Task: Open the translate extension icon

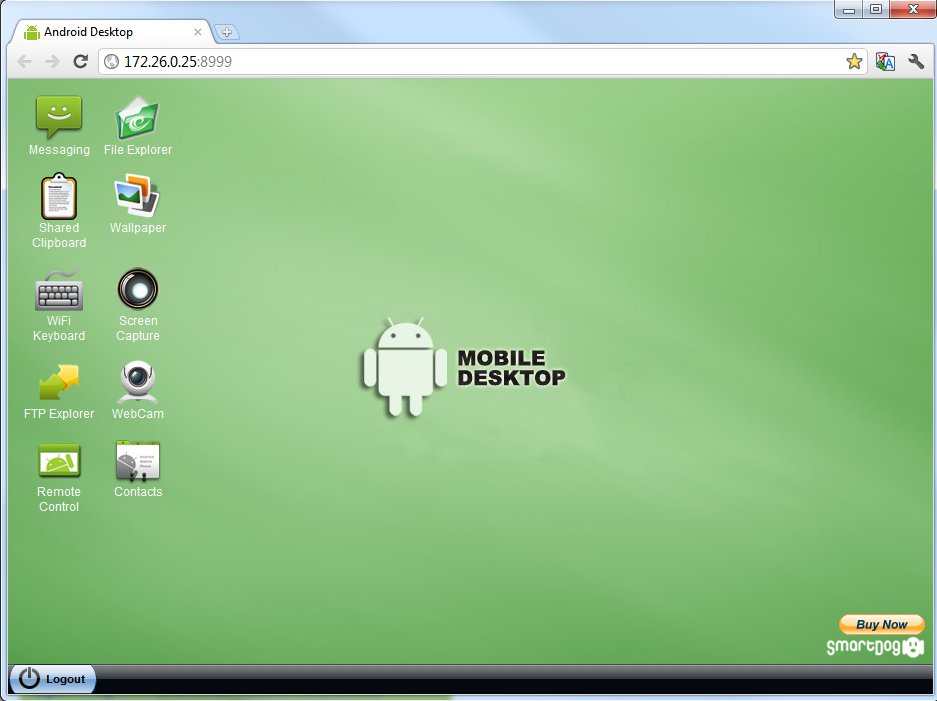Action: [885, 61]
